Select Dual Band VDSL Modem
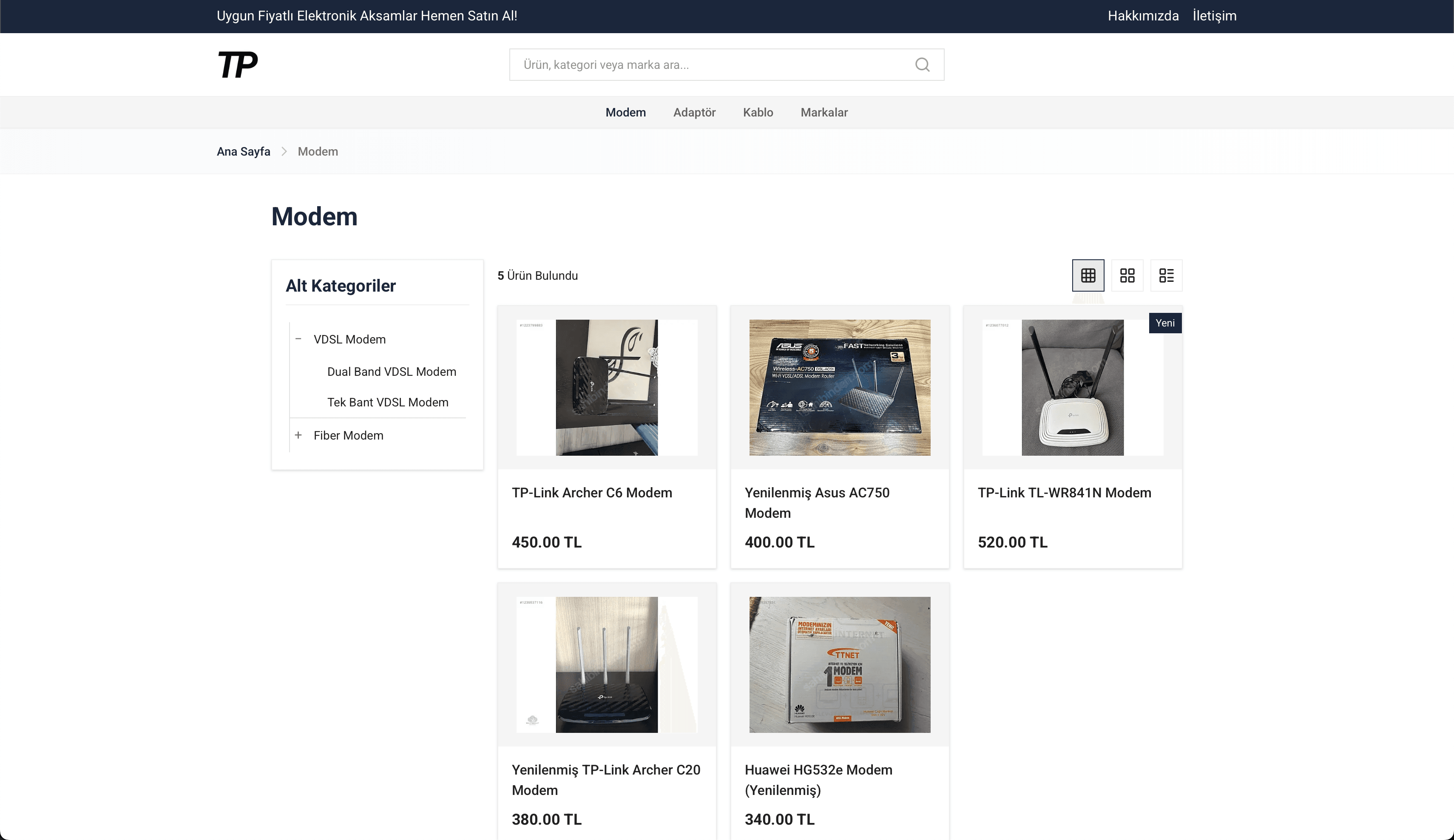This screenshot has width=1454, height=840. click(392, 372)
